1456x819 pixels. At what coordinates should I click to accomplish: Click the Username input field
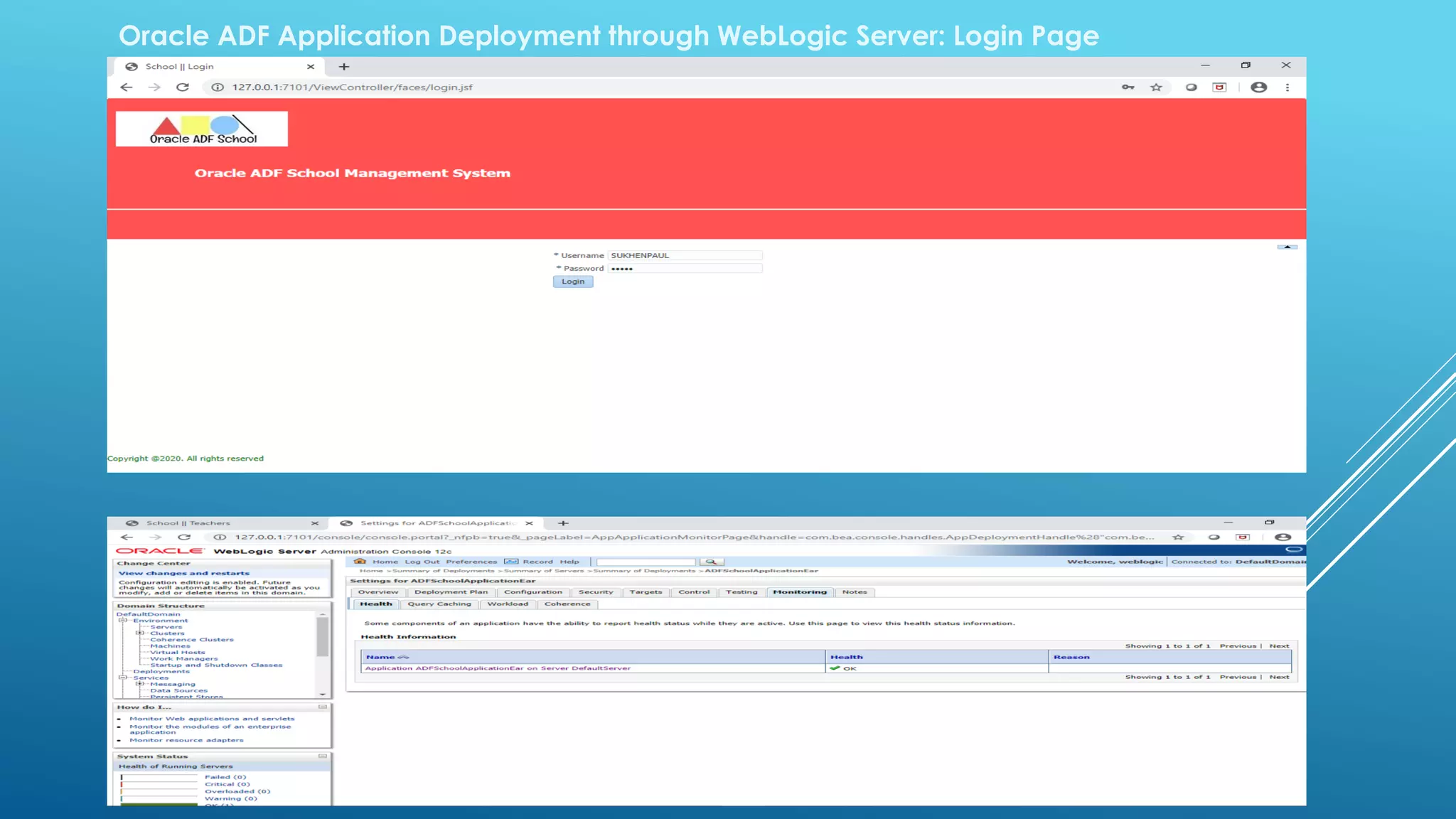pyautogui.click(x=685, y=255)
